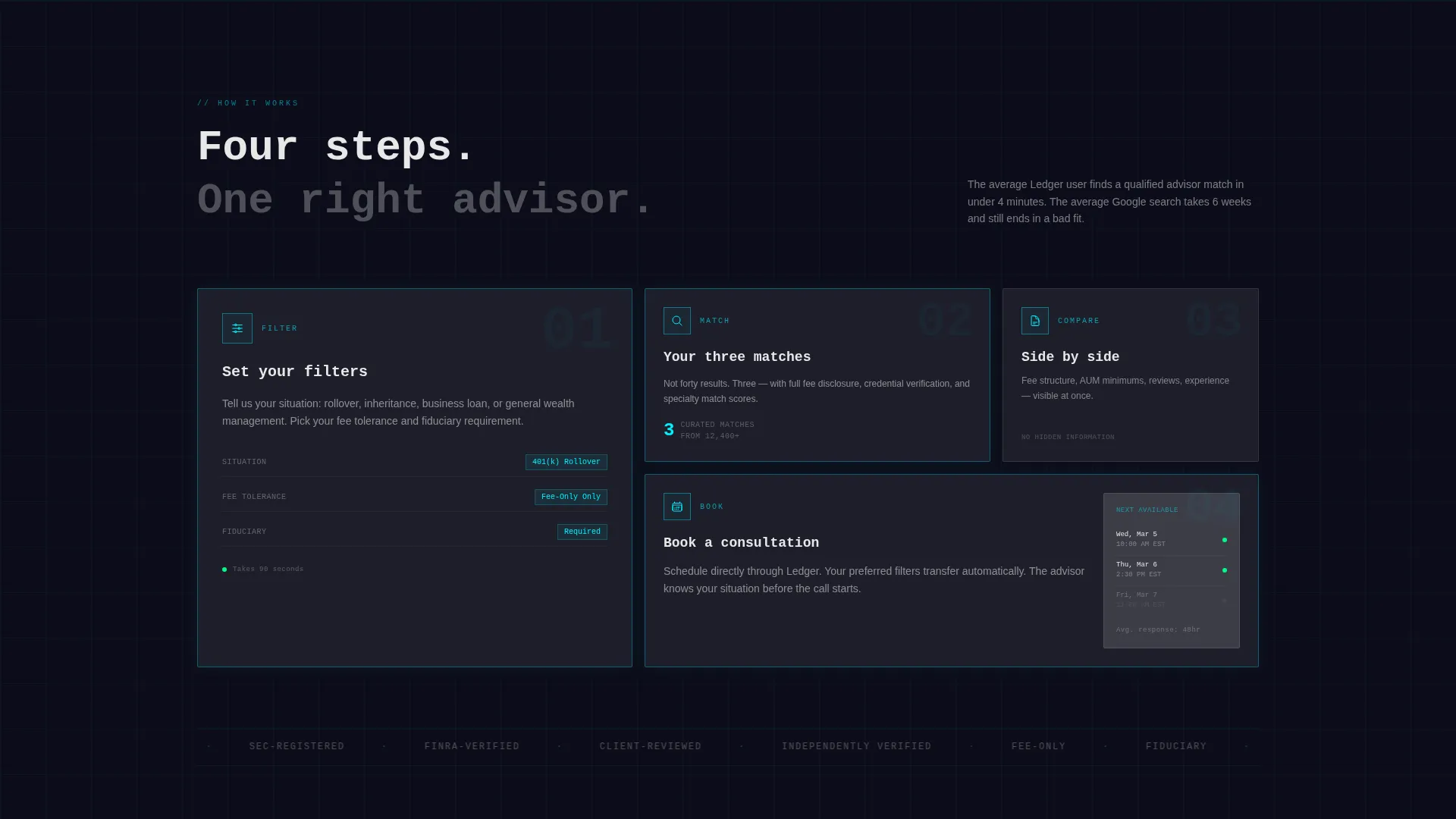
Task: Click the green dot beside Takes 90 seconds
Action: click(x=224, y=570)
